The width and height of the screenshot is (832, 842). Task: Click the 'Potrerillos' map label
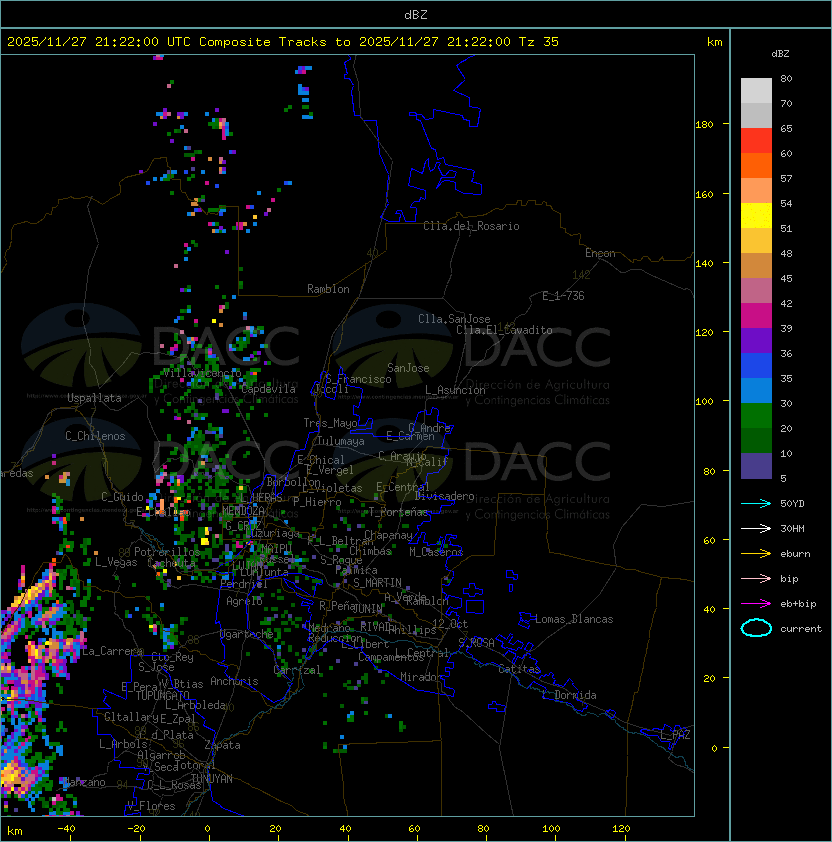pyautogui.click(x=167, y=552)
